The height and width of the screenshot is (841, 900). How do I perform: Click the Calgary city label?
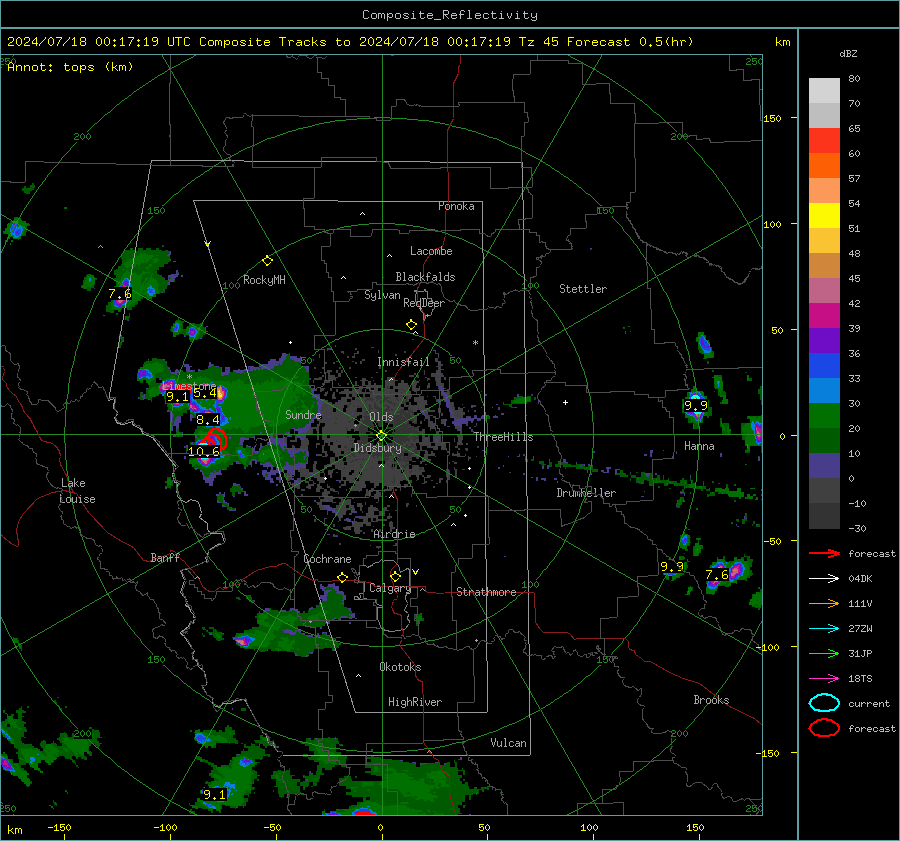390,588
